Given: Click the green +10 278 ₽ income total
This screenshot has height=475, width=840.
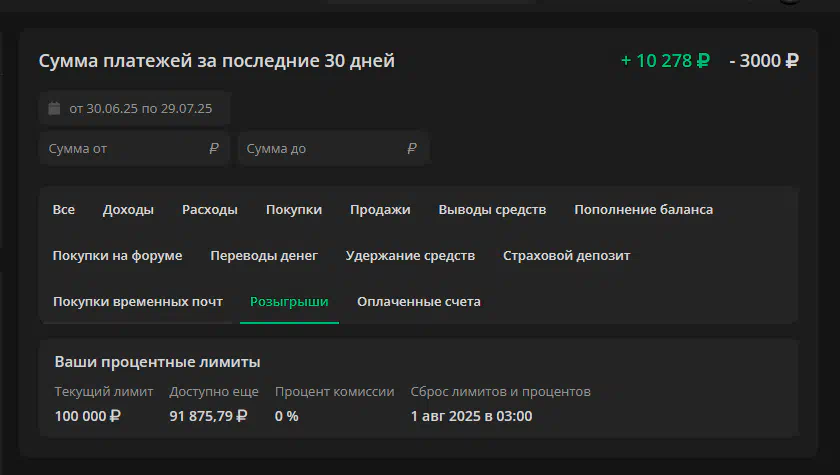Looking at the screenshot, I should pyautogui.click(x=665, y=61).
